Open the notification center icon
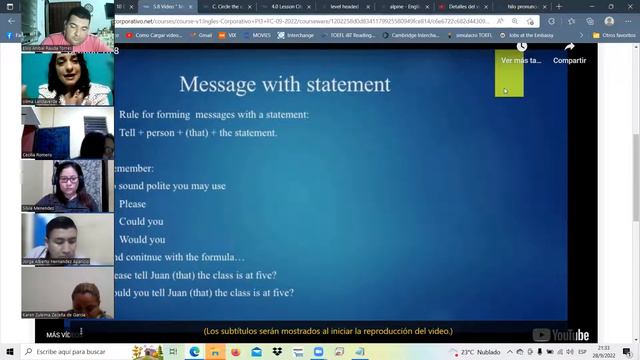 tap(627, 351)
